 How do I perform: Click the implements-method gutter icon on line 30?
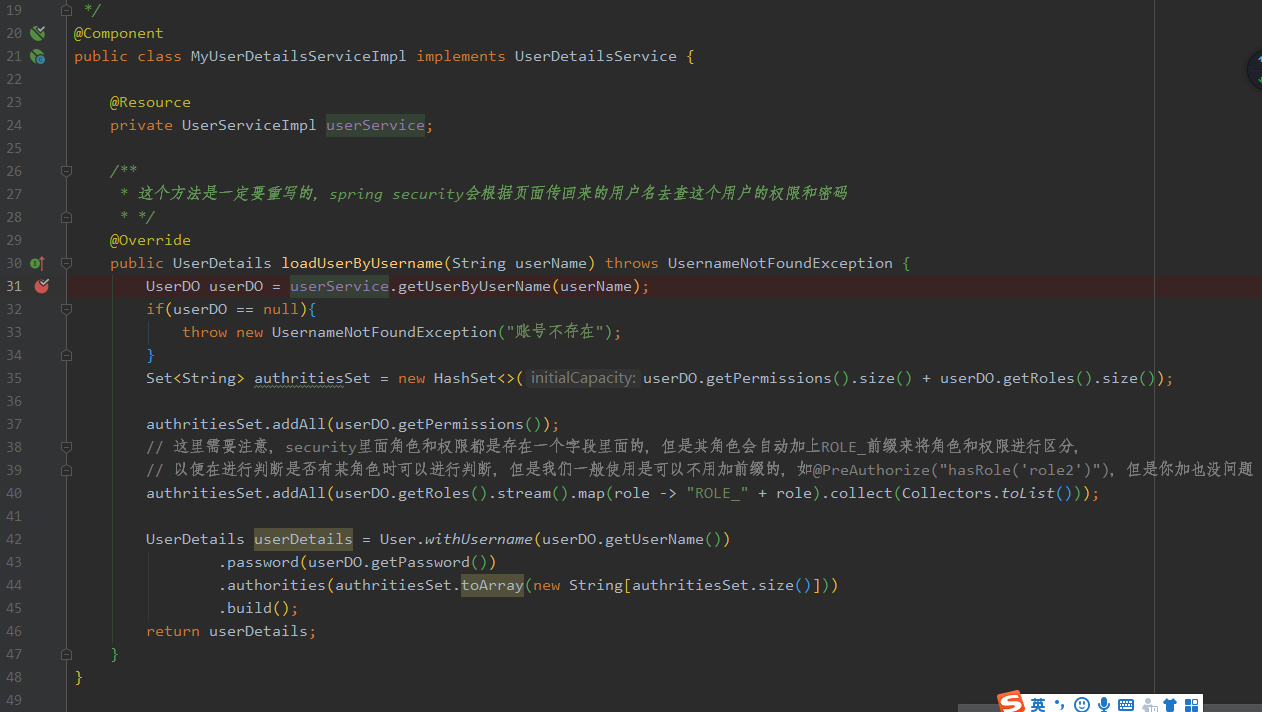point(37,263)
